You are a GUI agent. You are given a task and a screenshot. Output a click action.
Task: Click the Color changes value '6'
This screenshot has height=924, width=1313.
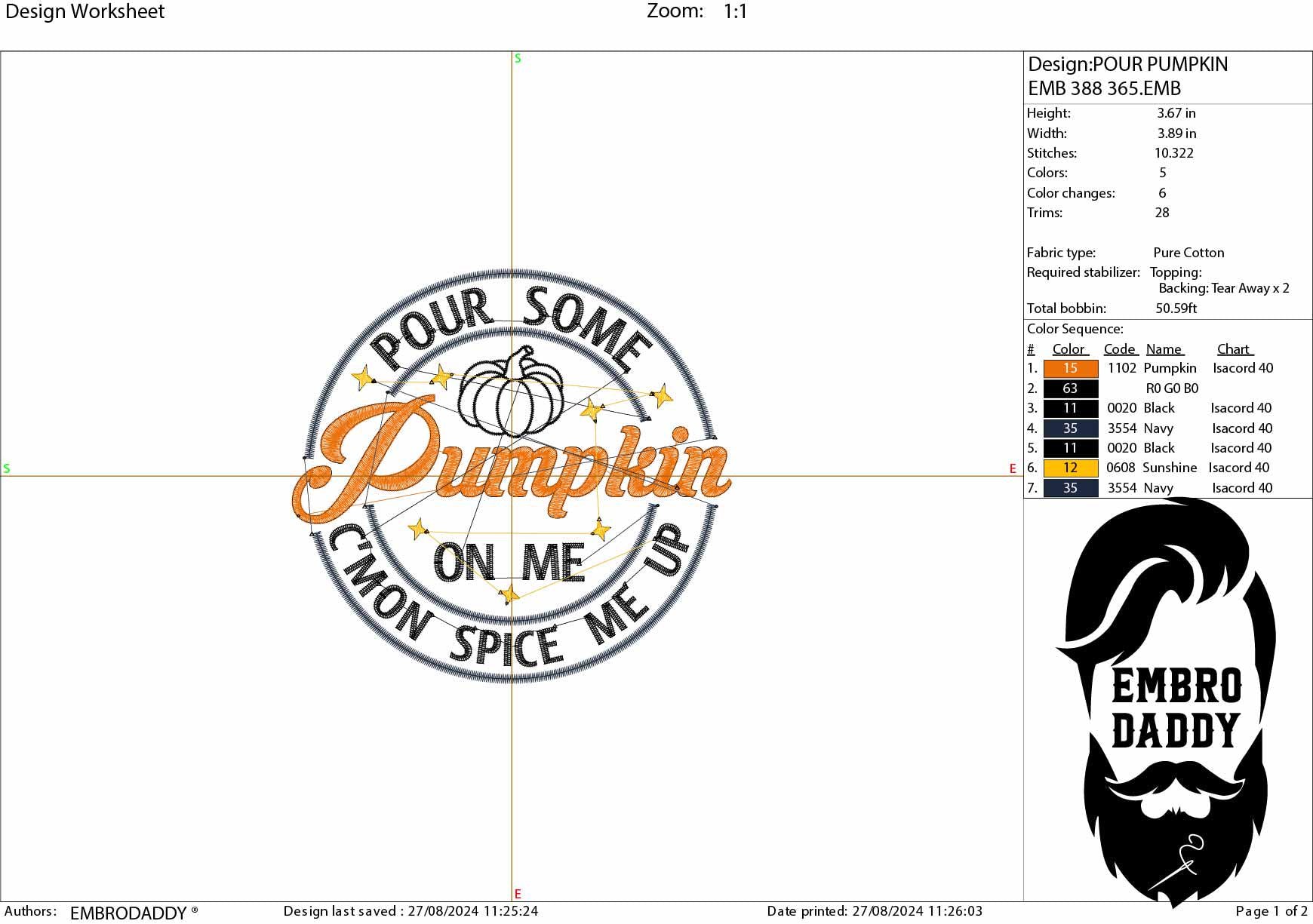(x=1162, y=193)
